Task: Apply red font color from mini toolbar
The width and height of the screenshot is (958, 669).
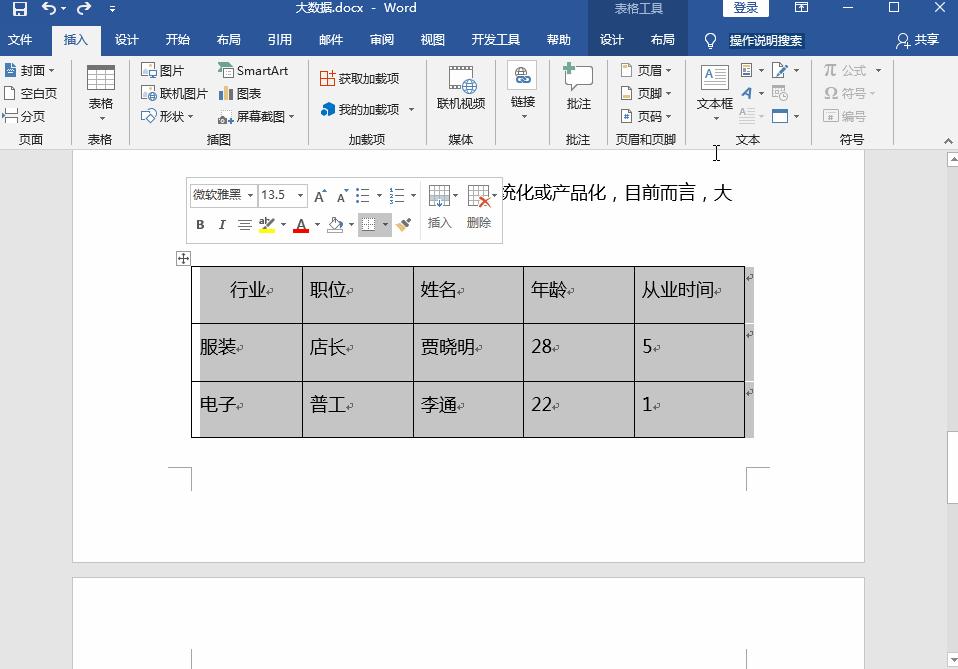Action: tap(301, 224)
